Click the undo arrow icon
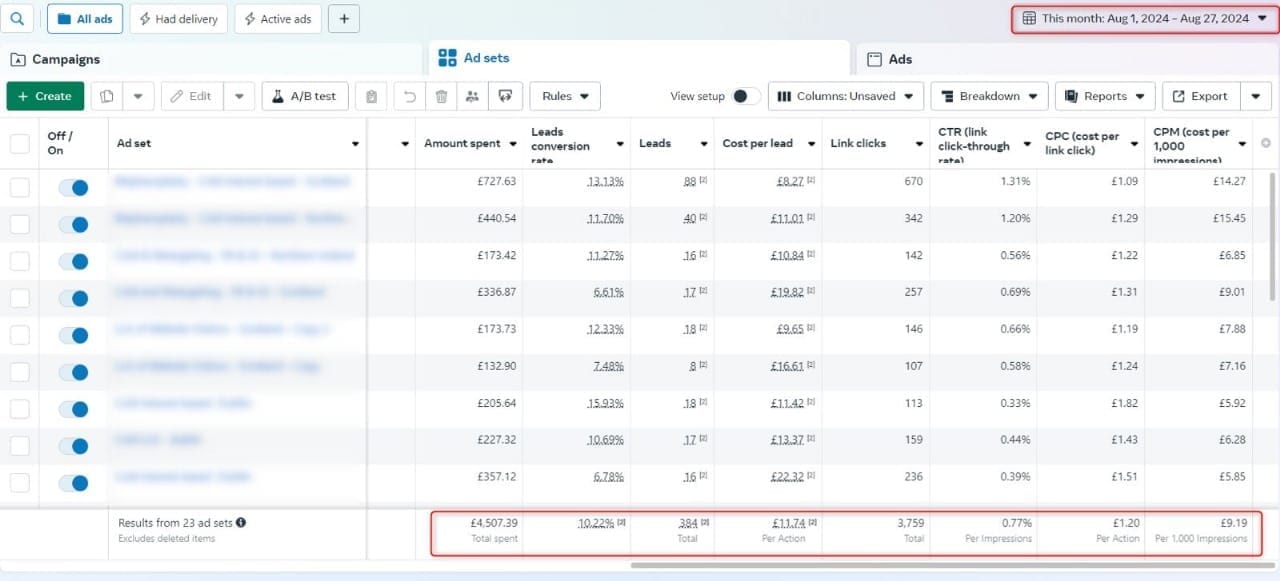 pos(409,96)
